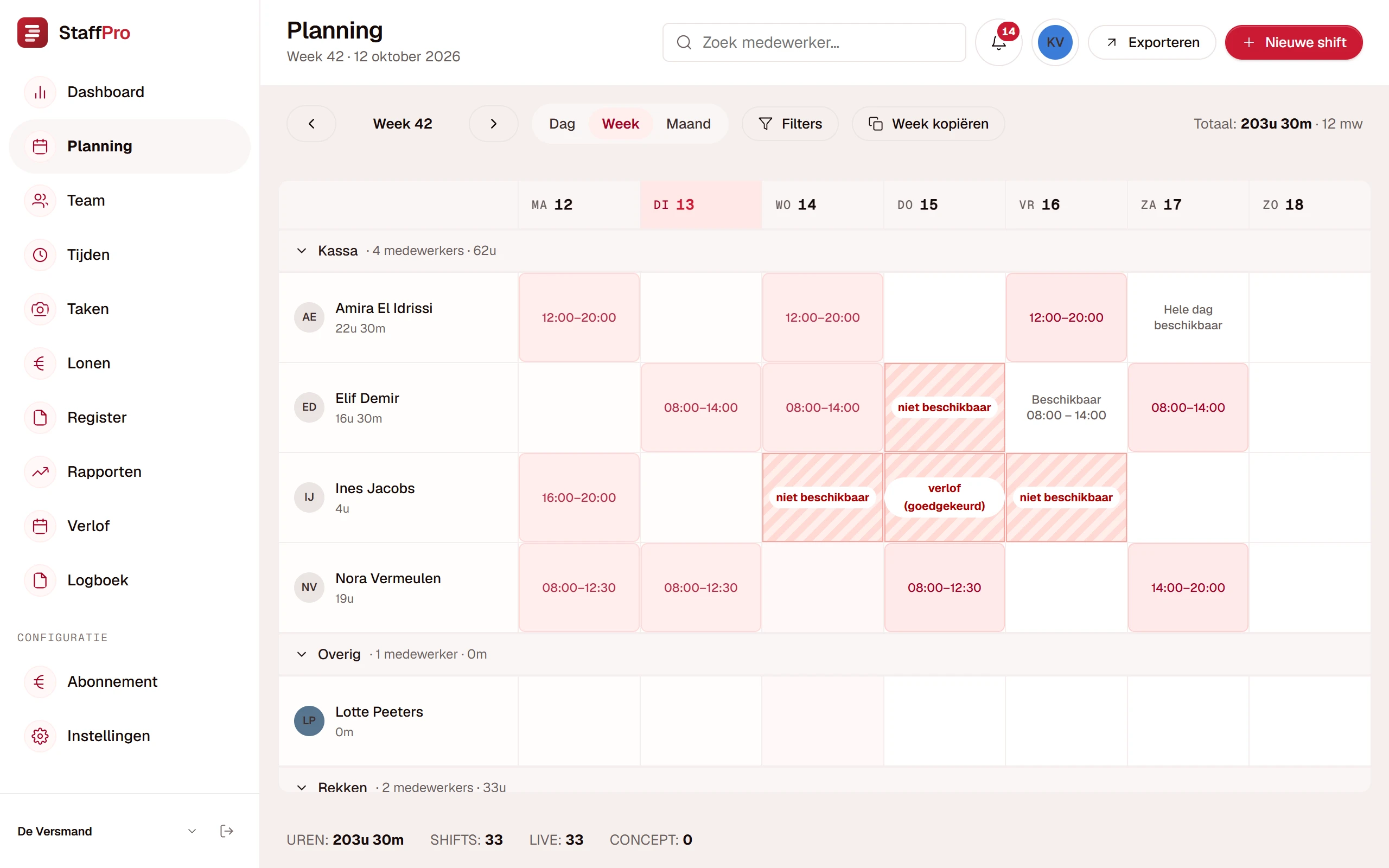The height and width of the screenshot is (868, 1389).
Task: Click Elif's Friday Beschikbaar 08:00 – 14:00 cell
Action: [1066, 407]
